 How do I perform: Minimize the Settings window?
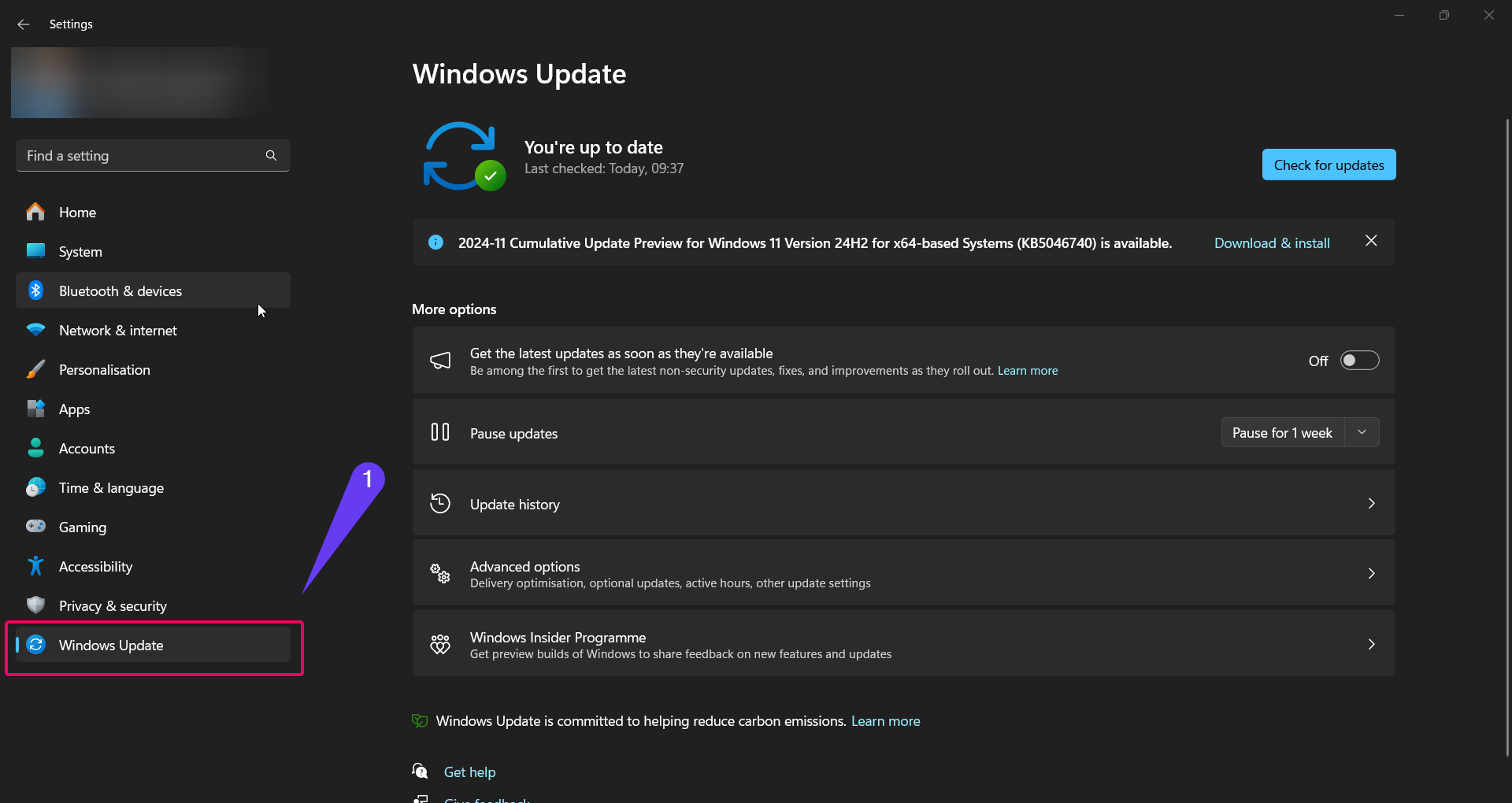1399,16
